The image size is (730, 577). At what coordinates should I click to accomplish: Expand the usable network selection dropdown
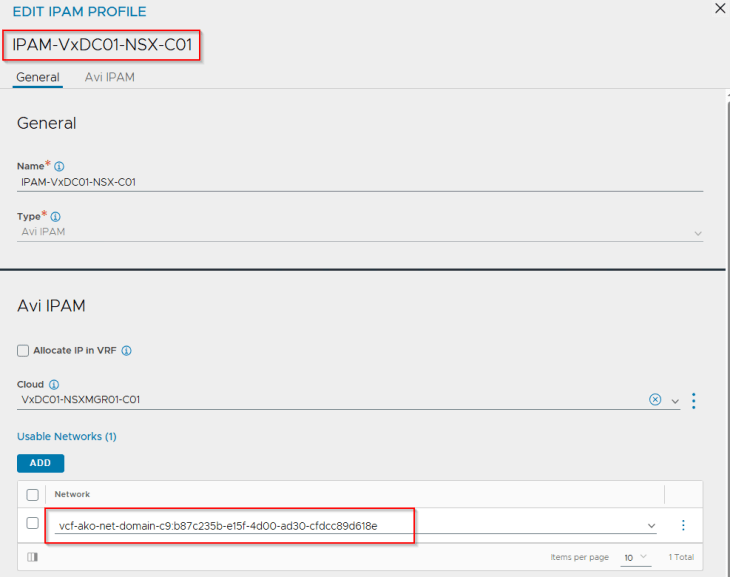click(652, 525)
